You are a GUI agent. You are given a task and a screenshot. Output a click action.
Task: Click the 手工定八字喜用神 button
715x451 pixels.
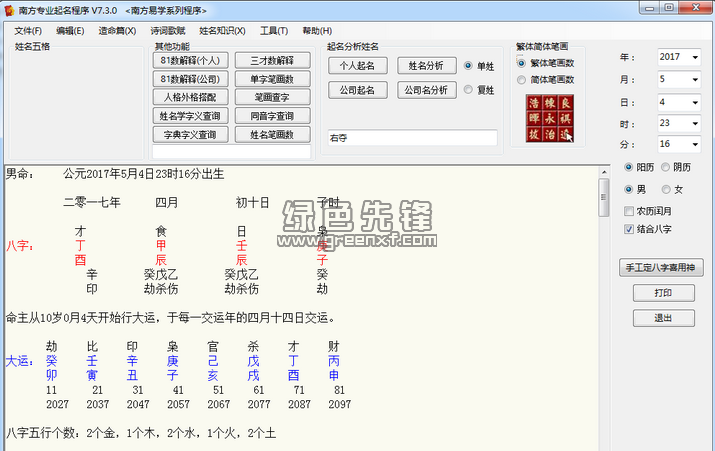(x=661, y=268)
